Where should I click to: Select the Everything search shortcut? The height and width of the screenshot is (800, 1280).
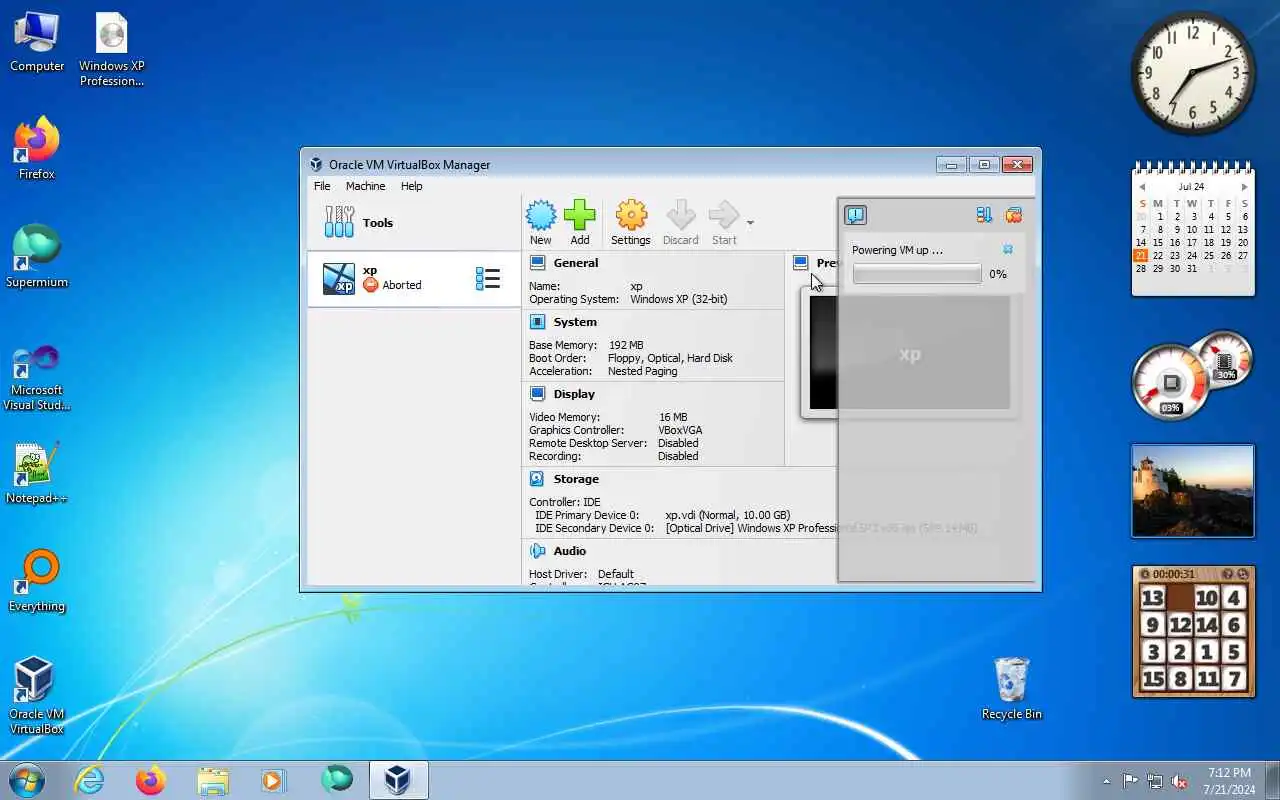pos(37,581)
